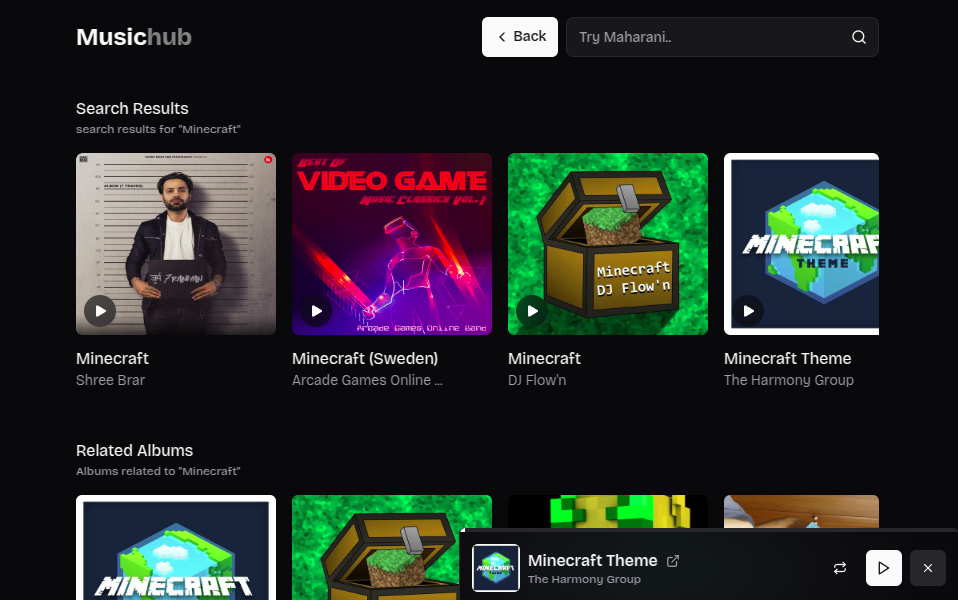The height and width of the screenshot is (600, 958).
Task: Select 'Shree Brar' artist name
Action: click(x=111, y=380)
